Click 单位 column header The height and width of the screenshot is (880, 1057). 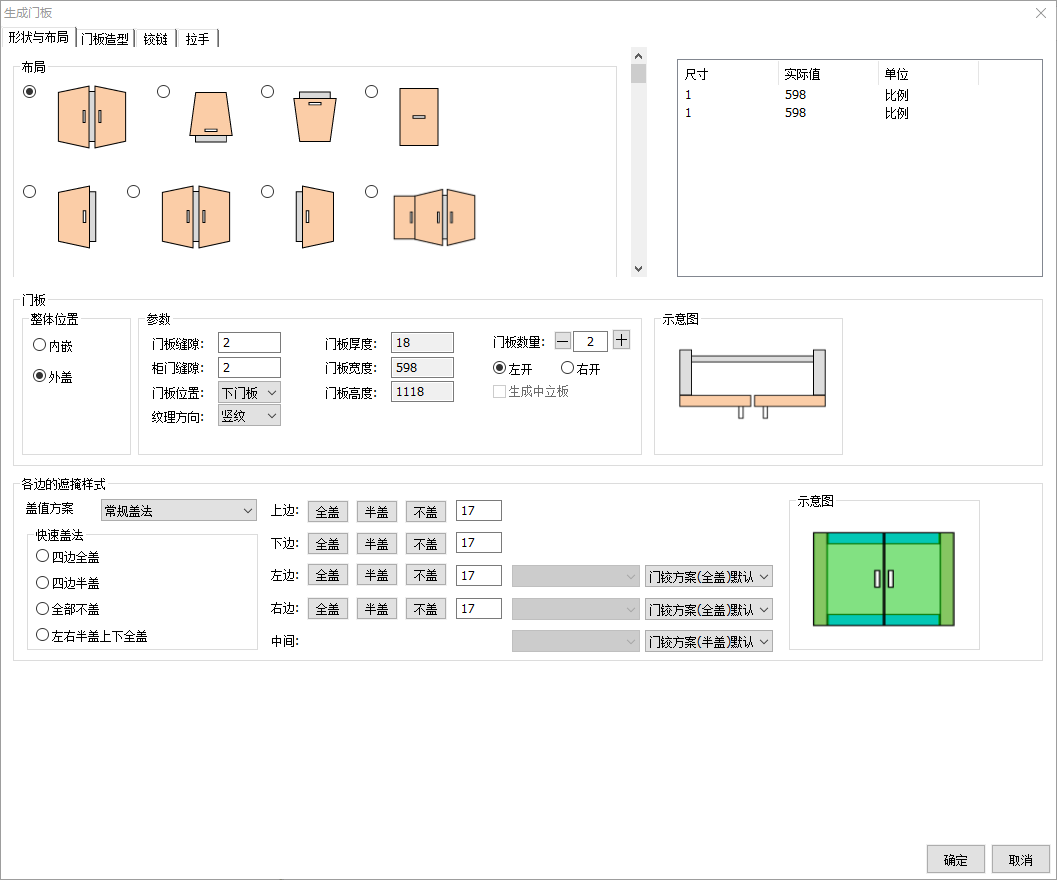click(x=928, y=74)
